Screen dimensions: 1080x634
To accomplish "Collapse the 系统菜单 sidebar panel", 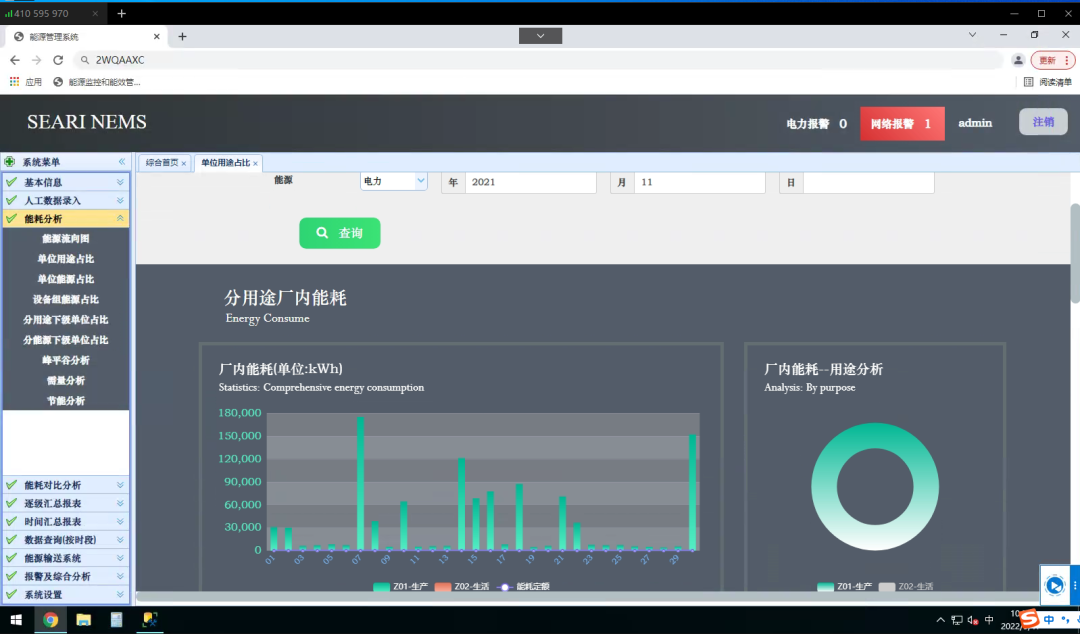I will point(121,162).
